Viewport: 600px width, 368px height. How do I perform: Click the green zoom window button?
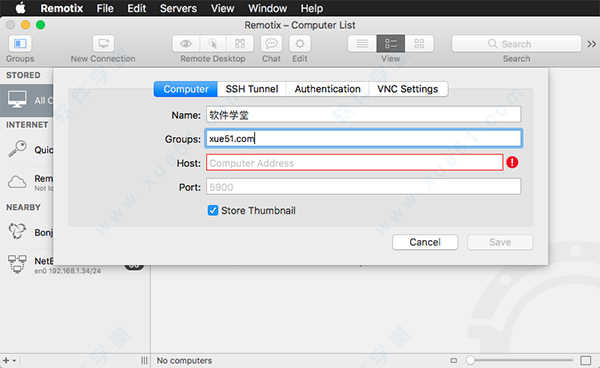41,25
